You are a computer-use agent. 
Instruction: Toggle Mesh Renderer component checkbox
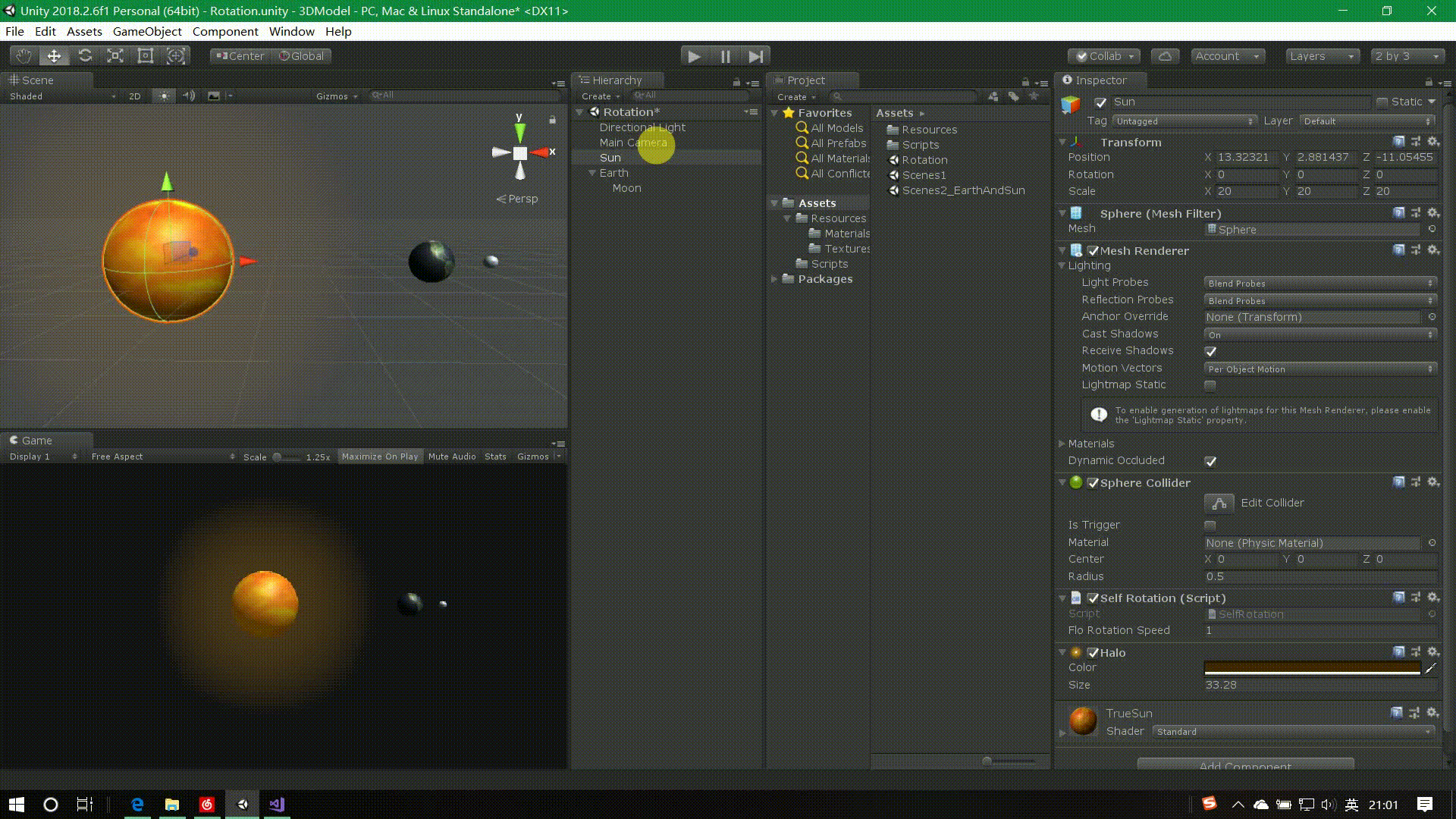click(1093, 250)
